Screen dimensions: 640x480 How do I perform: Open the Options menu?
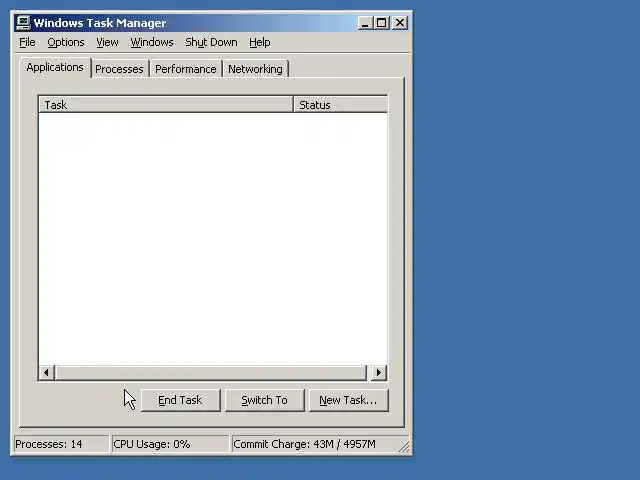[x=66, y=42]
